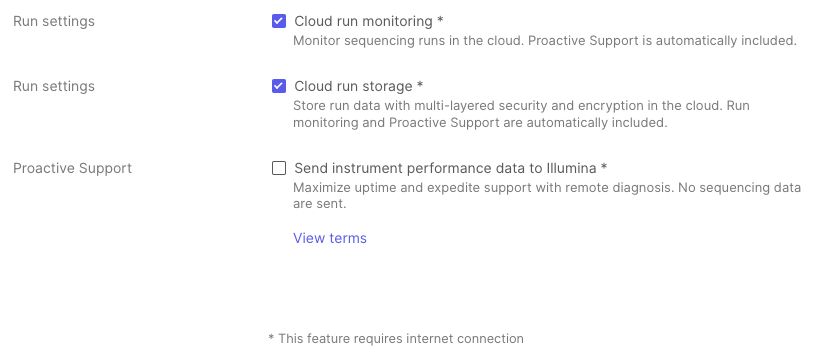825x361 pixels.
Task: Click the 'Cloud run monitoring' label text
Action: pos(363,21)
